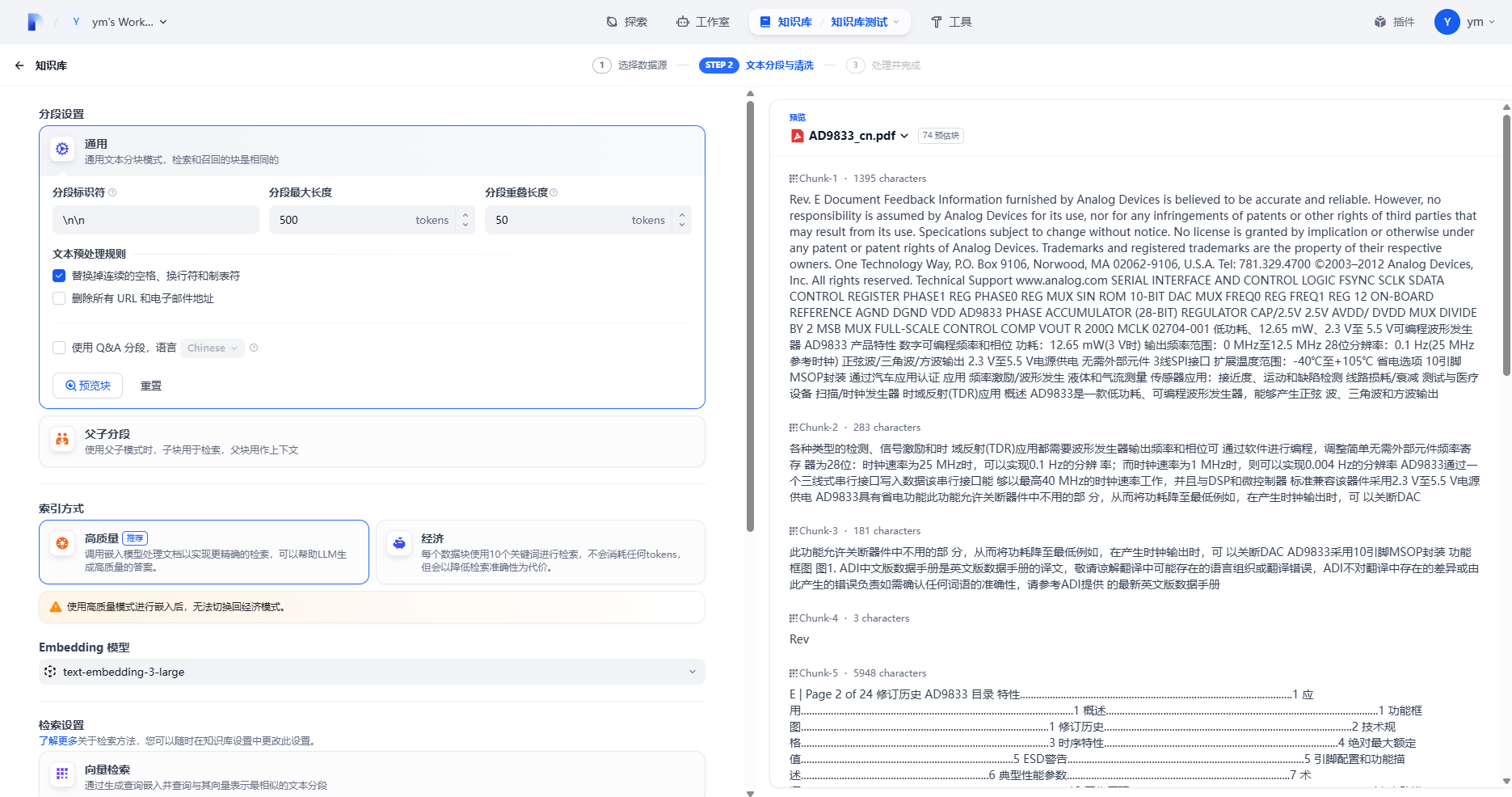
Task: Click the back arrow beside 知识库
Action: 19,65
